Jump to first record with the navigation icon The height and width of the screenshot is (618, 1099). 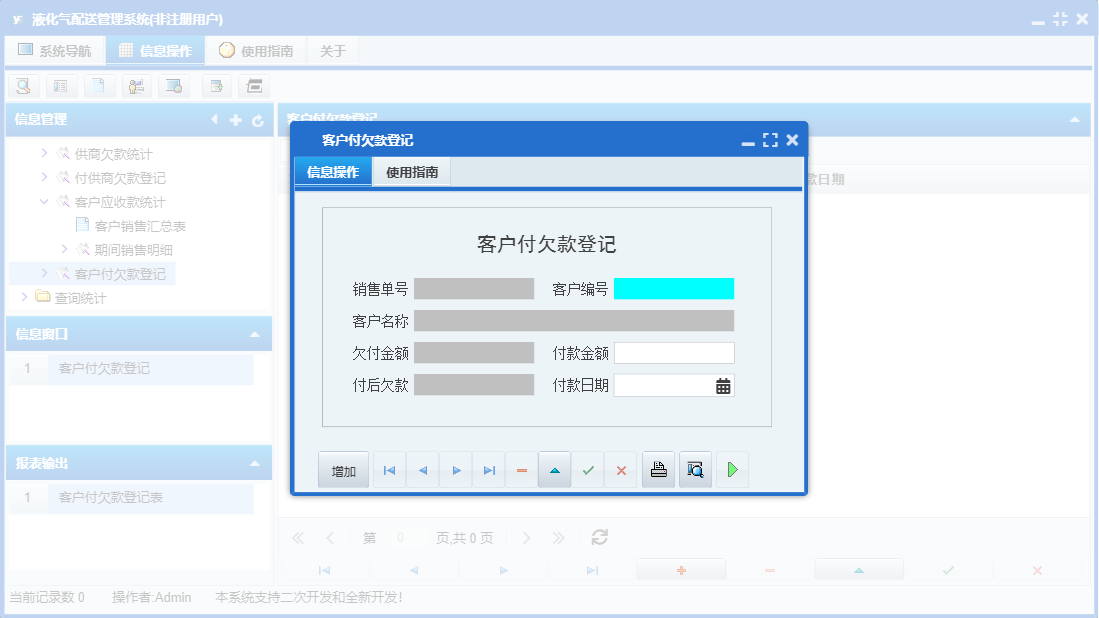click(x=389, y=469)
